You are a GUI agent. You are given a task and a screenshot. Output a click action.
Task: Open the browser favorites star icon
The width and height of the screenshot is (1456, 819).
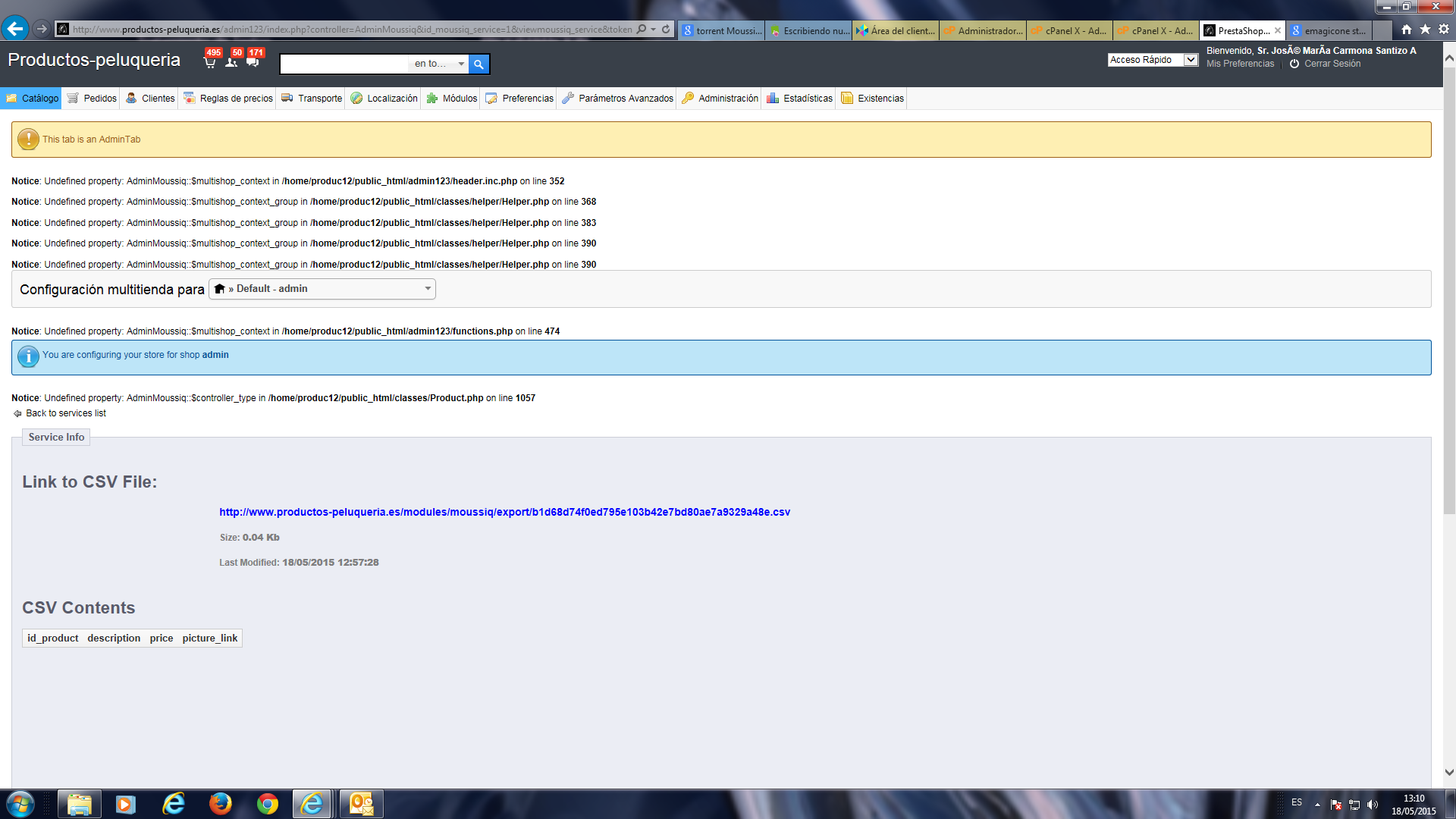pyautogui.click(x=1425, y=29)
